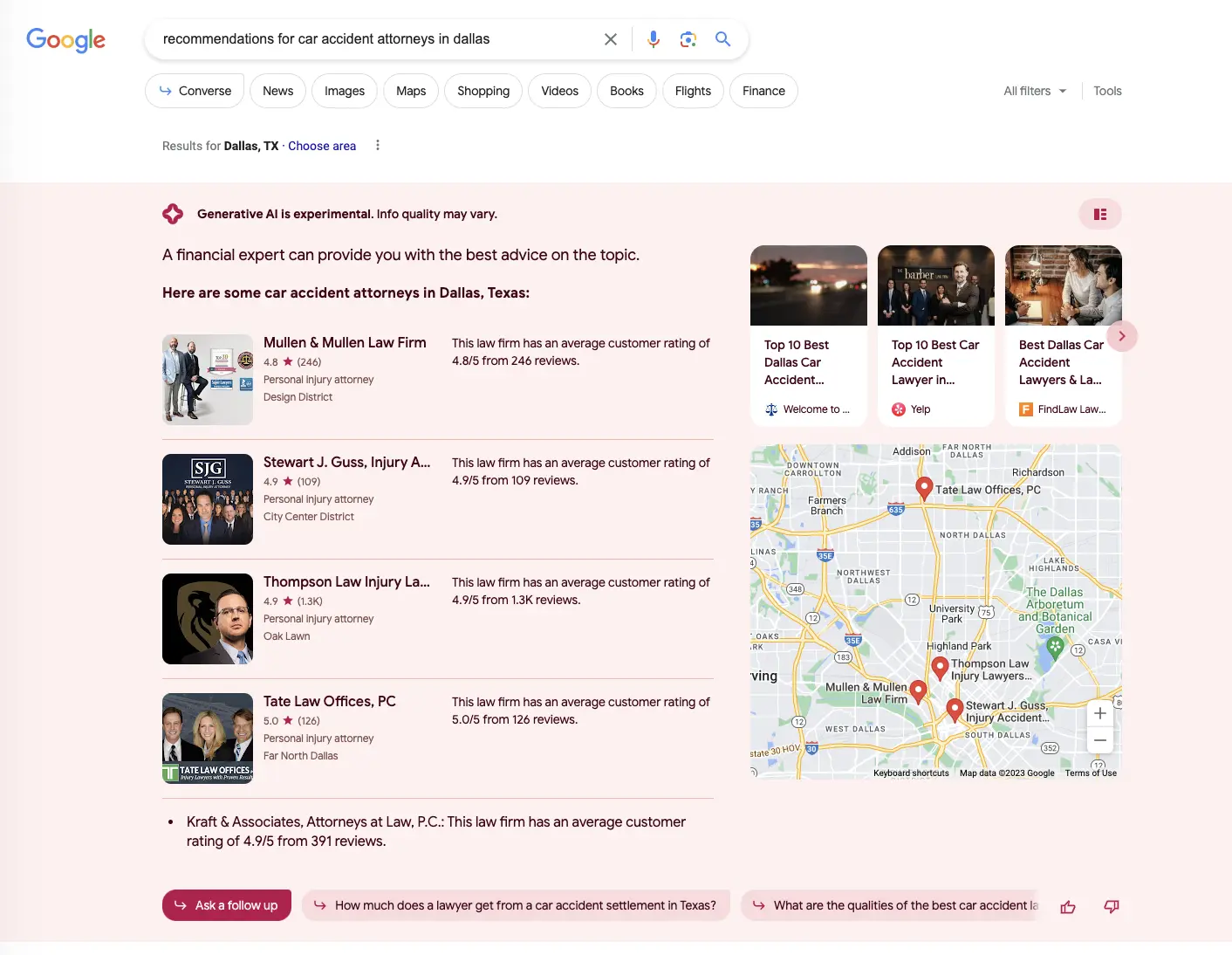Viewport: 1232px width, 955px height.
Task: Switch to the Shopping tab
Action: pos(483,91)
